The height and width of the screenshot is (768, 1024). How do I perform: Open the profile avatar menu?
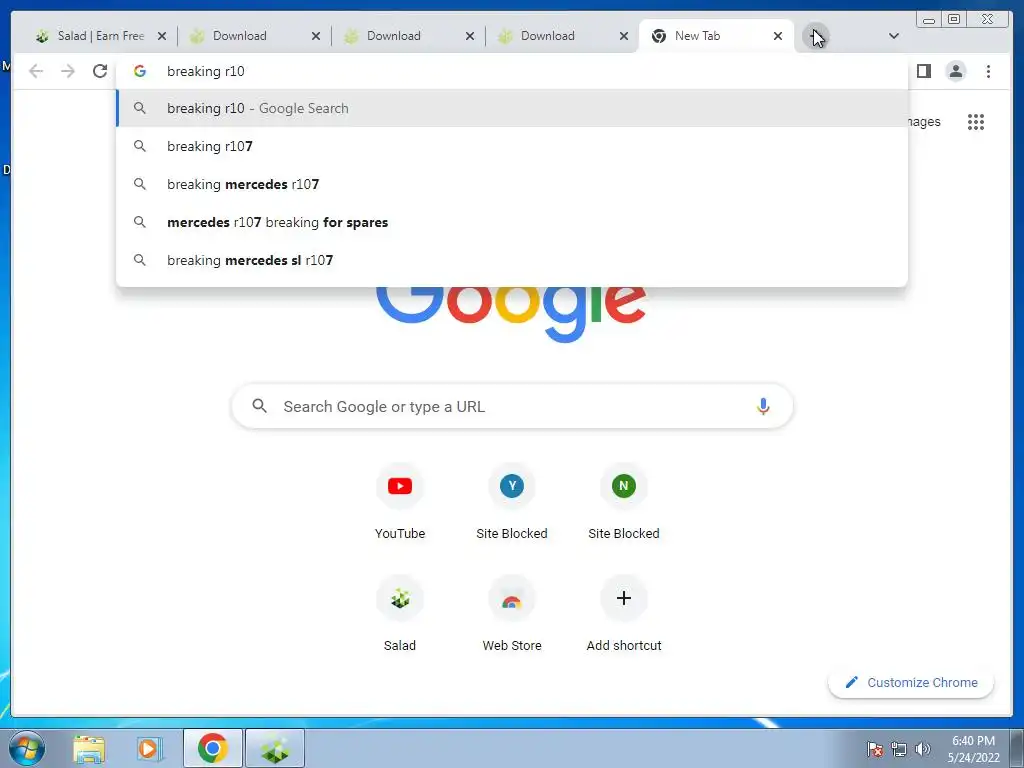click(x=955, y=71)
